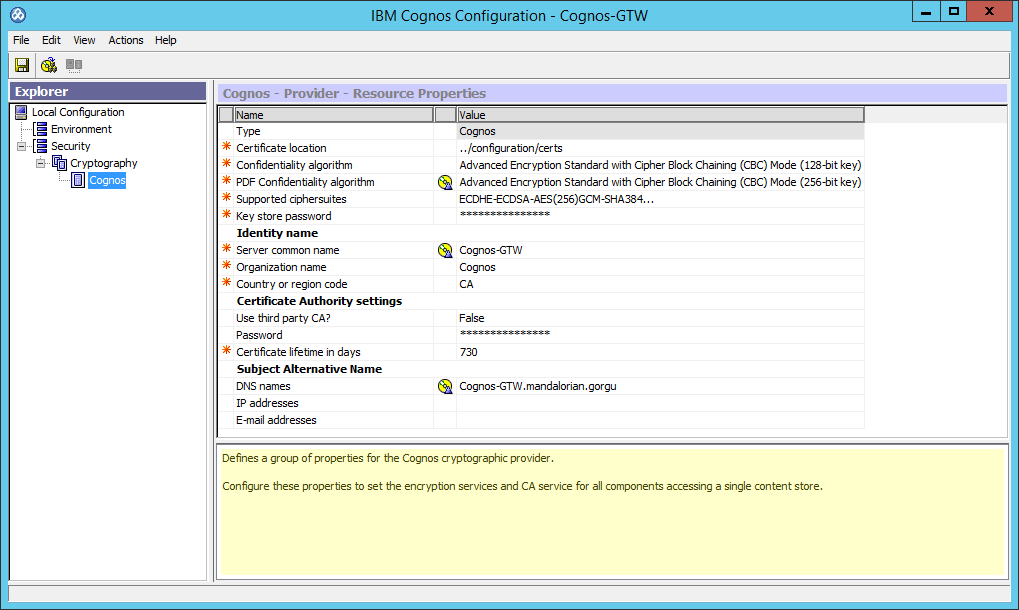Click the empty IP addresses value field

click(x=660, y=403)
